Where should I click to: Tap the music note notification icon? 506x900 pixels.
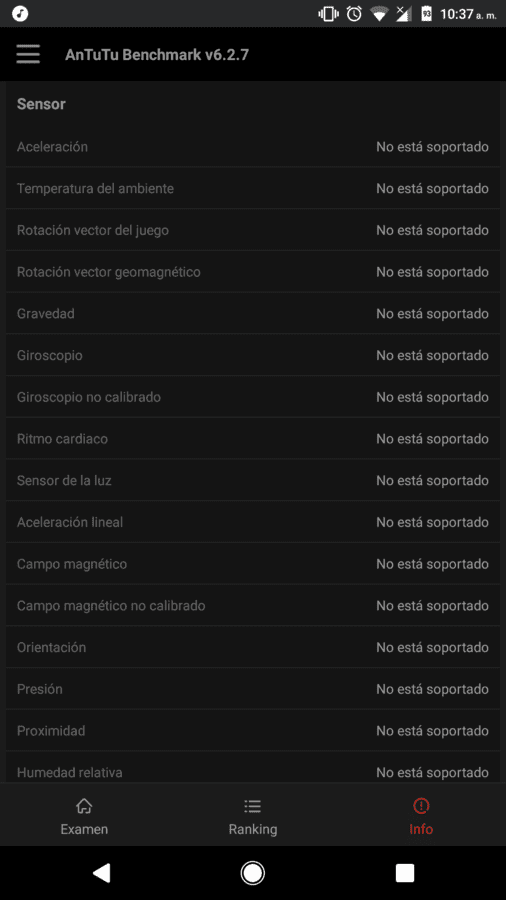(20, 13)
